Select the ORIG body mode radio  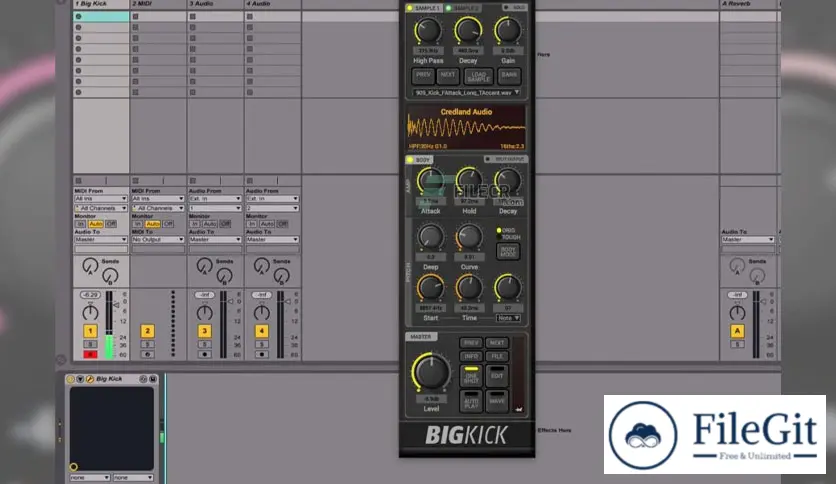click(x=499, y=231)
